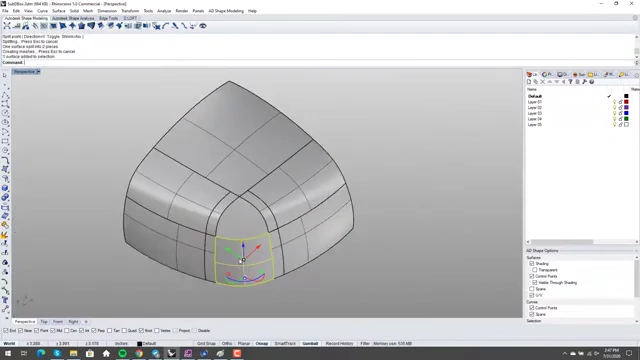Switch to Edge Tools toolbar tab
Viewport: 640px width, 360px height.
tap(109, 18)
